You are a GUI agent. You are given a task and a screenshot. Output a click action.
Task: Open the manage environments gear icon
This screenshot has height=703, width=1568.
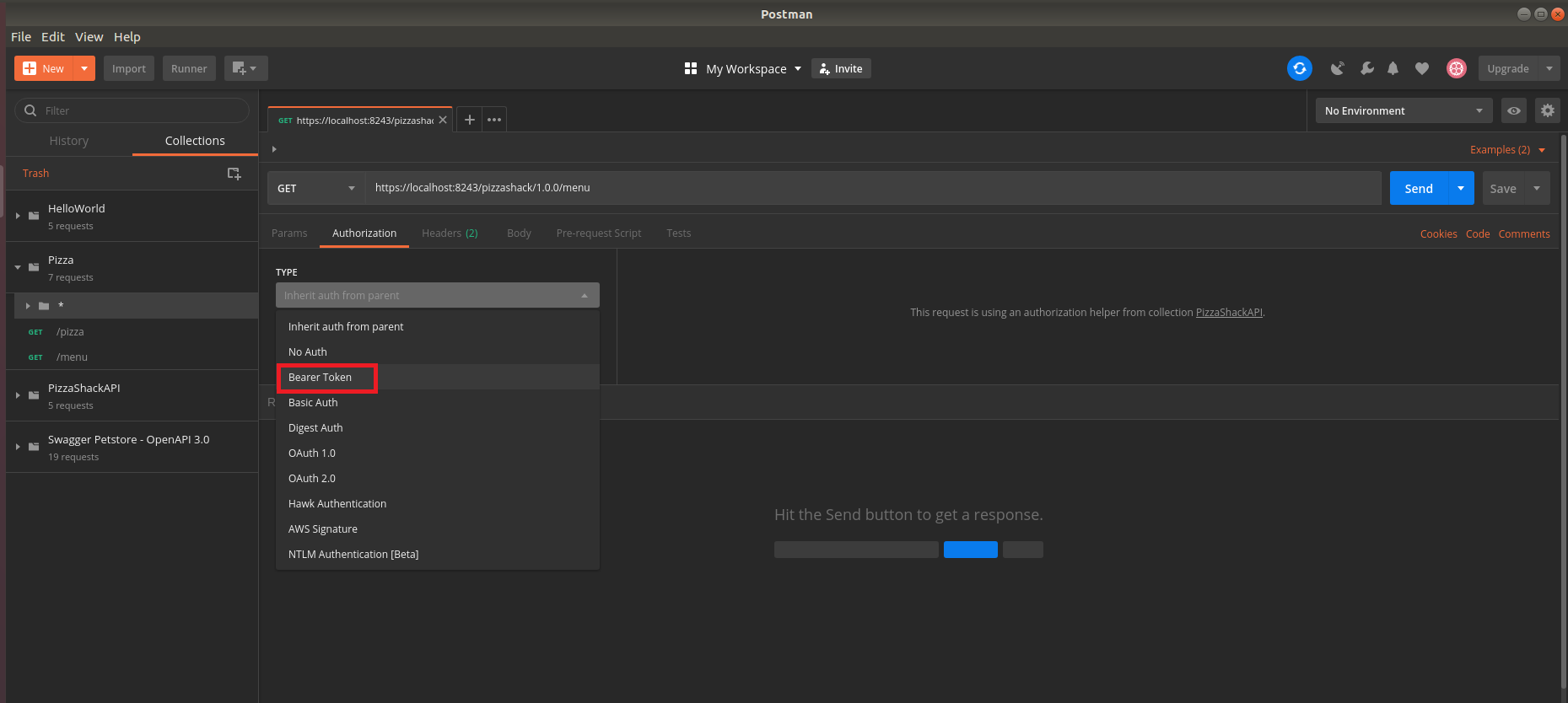coord(1547,110)
